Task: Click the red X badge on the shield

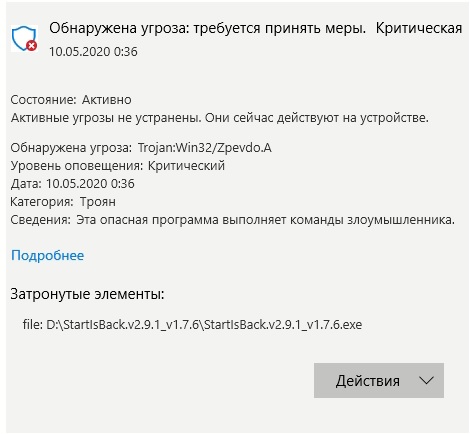Action: tap(32, 45)
